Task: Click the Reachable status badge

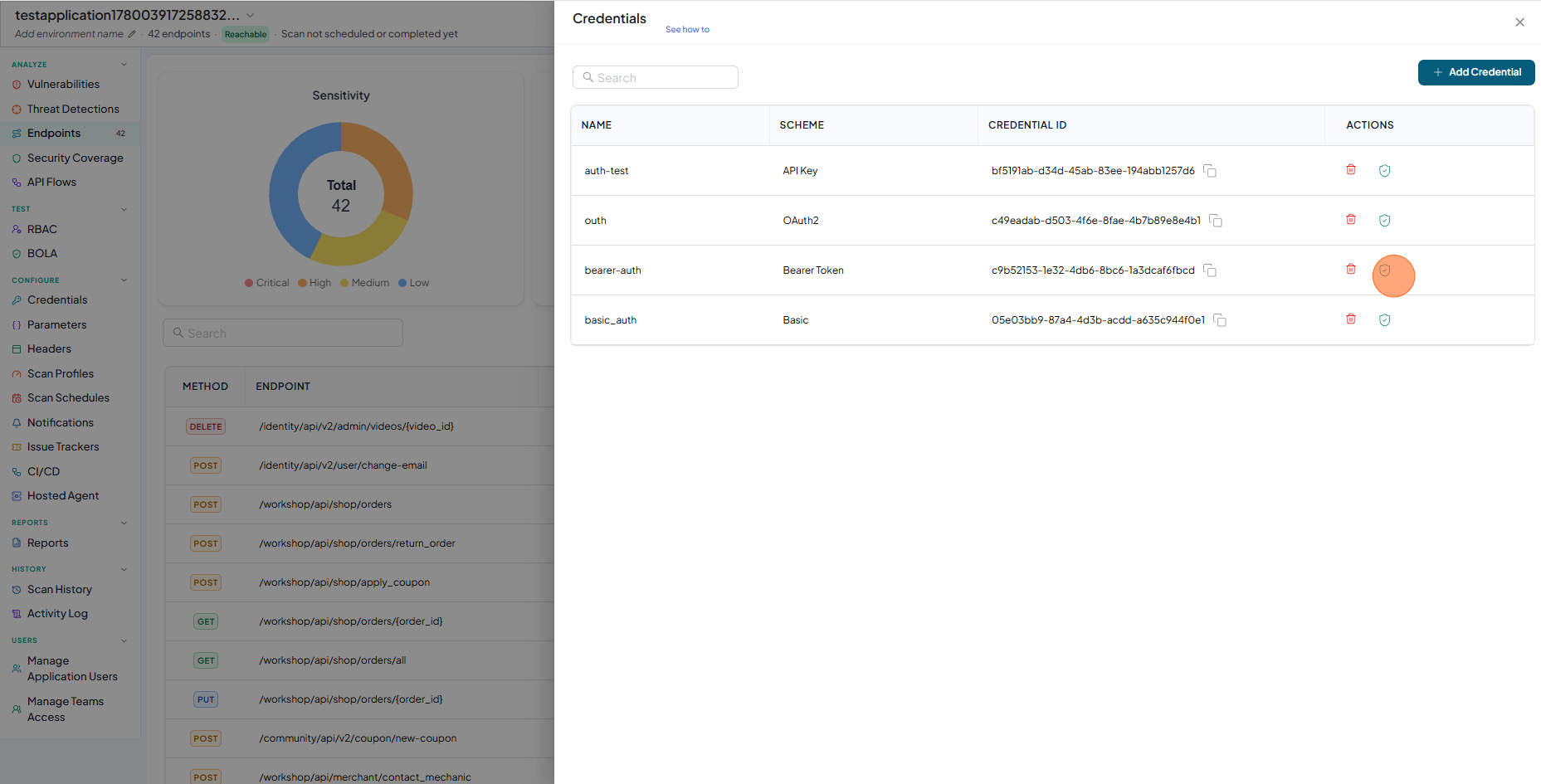Action: pyautogui.click(x=246, y=34)
